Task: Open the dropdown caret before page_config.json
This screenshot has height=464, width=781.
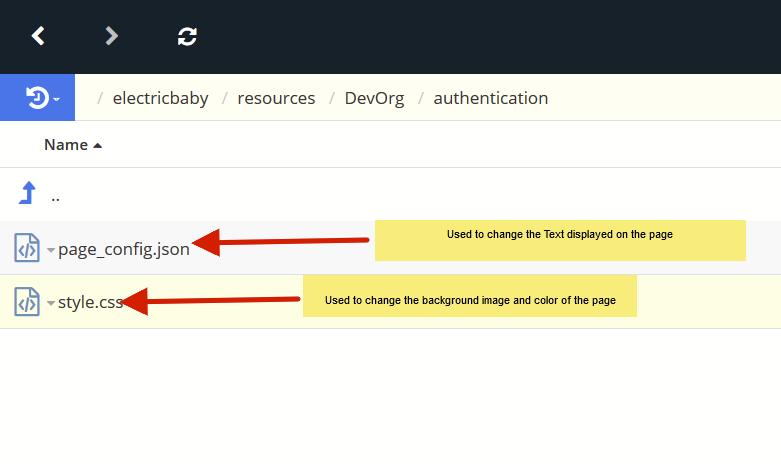Action: point(51,249)
